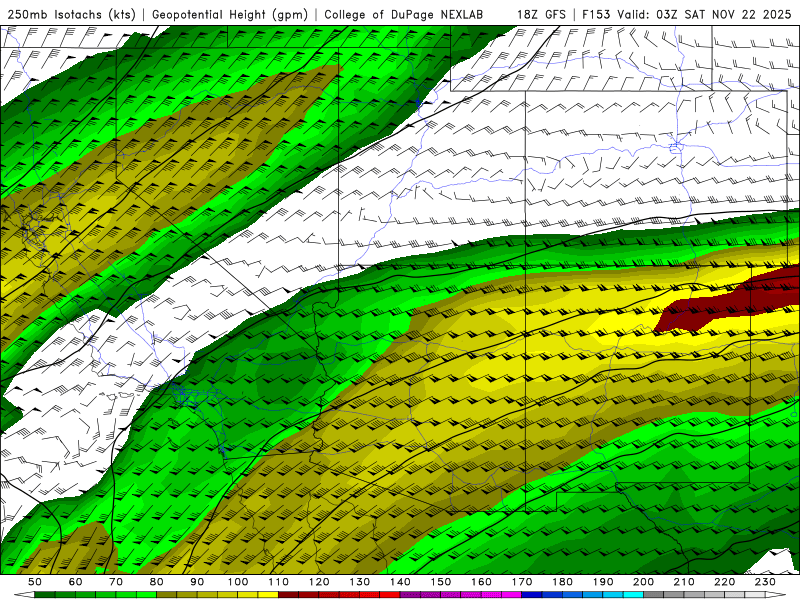Click the legend value 90

197,582
